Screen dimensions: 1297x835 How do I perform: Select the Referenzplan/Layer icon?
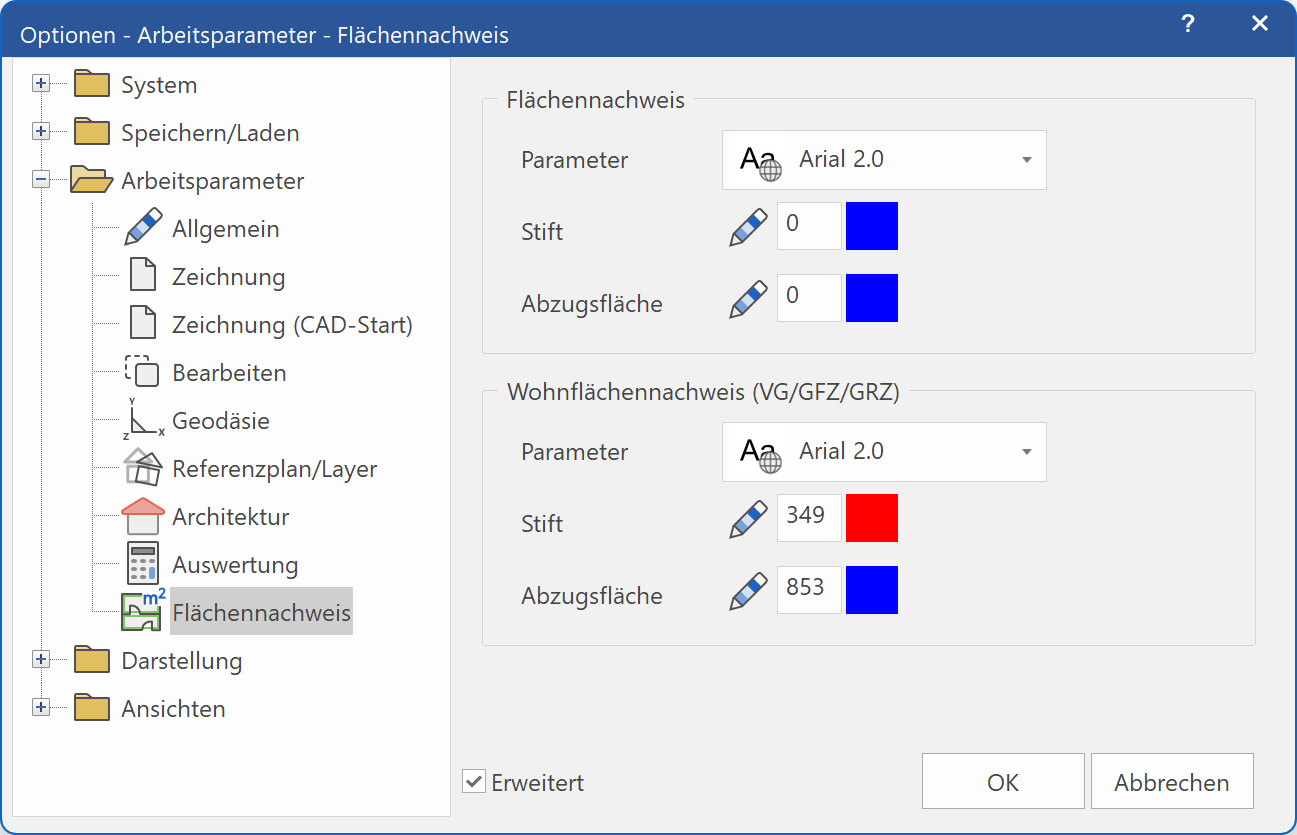(x=143, y=467)
